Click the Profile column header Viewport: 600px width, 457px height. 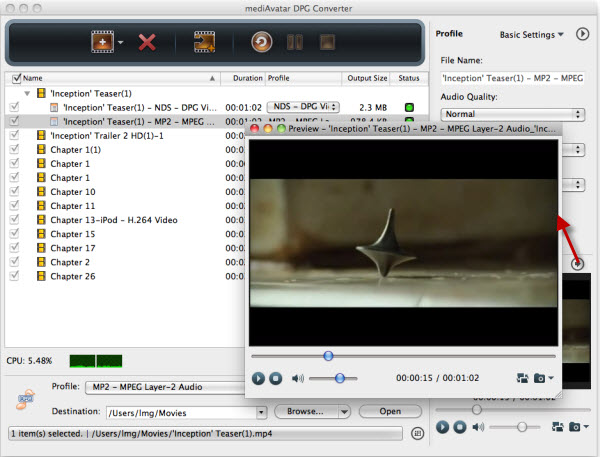[x=303, y=78]
